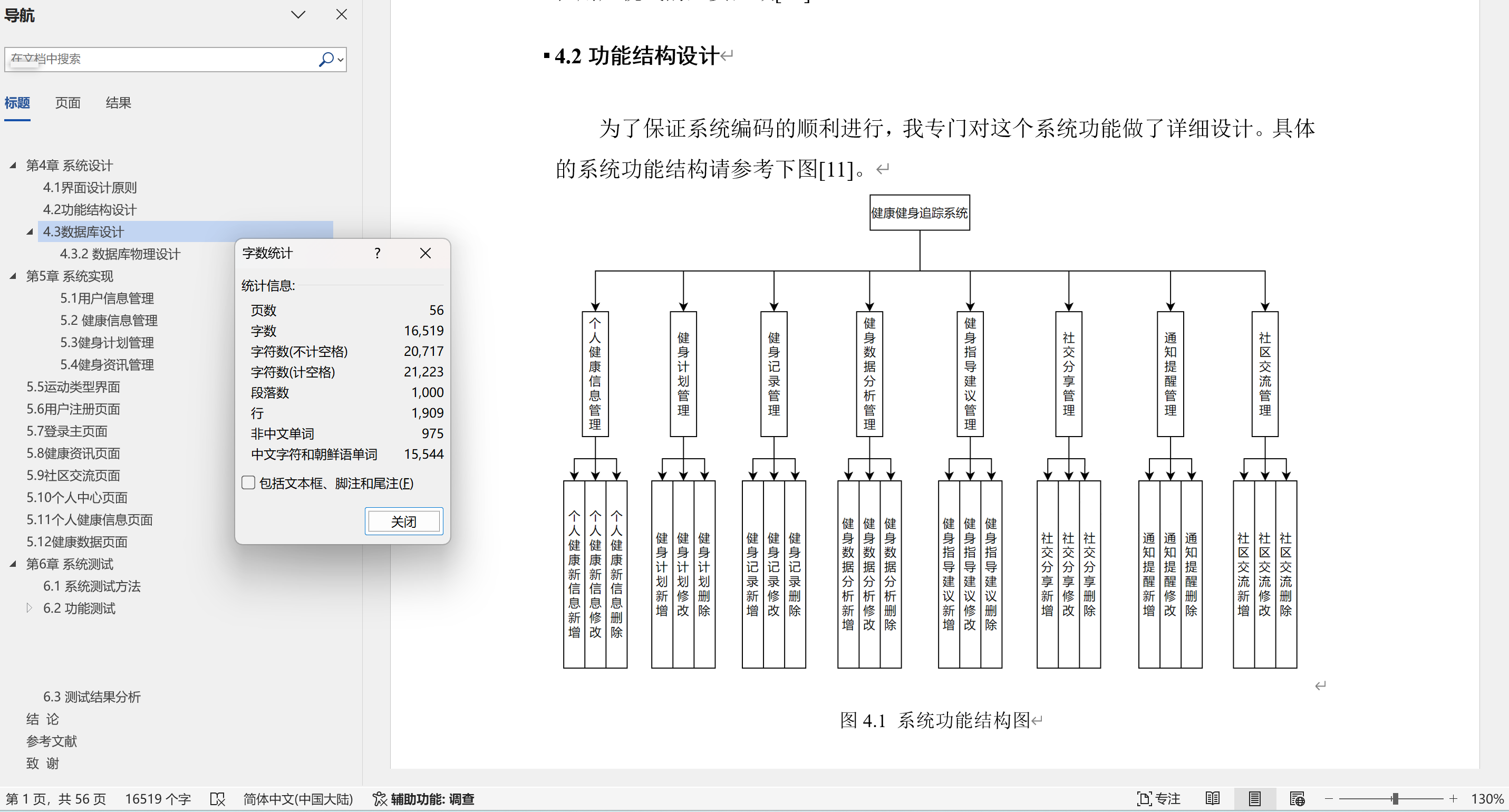The width and height of the screenshot is (1509, 812).
Task: Open navigation pane options dropdown arrow
Action: (298, 15)
